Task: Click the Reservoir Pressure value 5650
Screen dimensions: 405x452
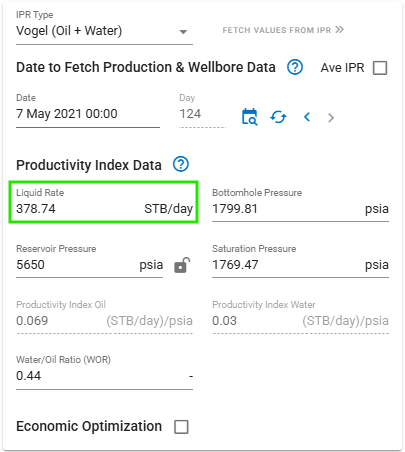Action: (x=30, y=265)
